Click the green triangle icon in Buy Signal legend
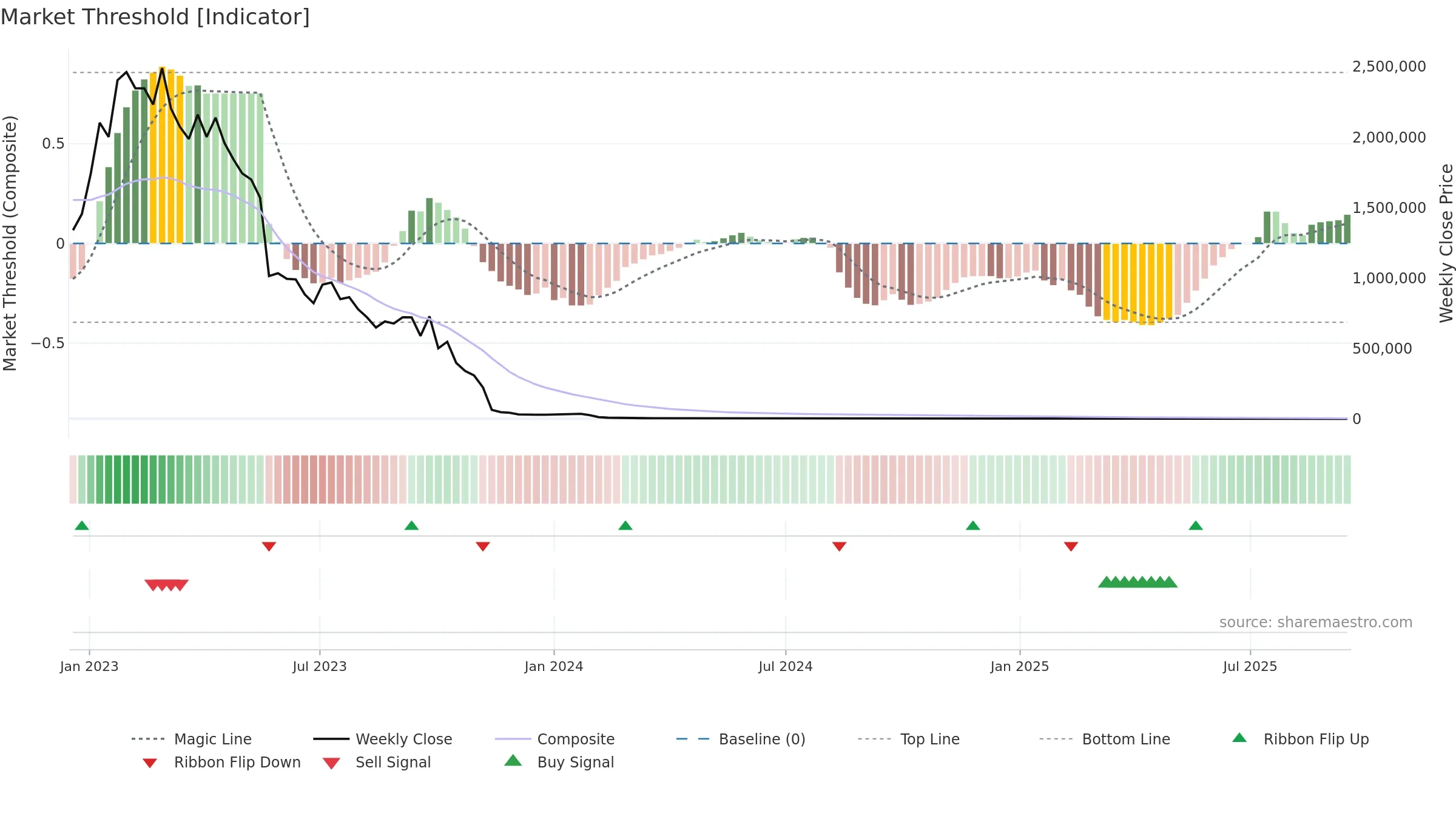This screenshot has height=819, width=1456. (x=513, y=760)
